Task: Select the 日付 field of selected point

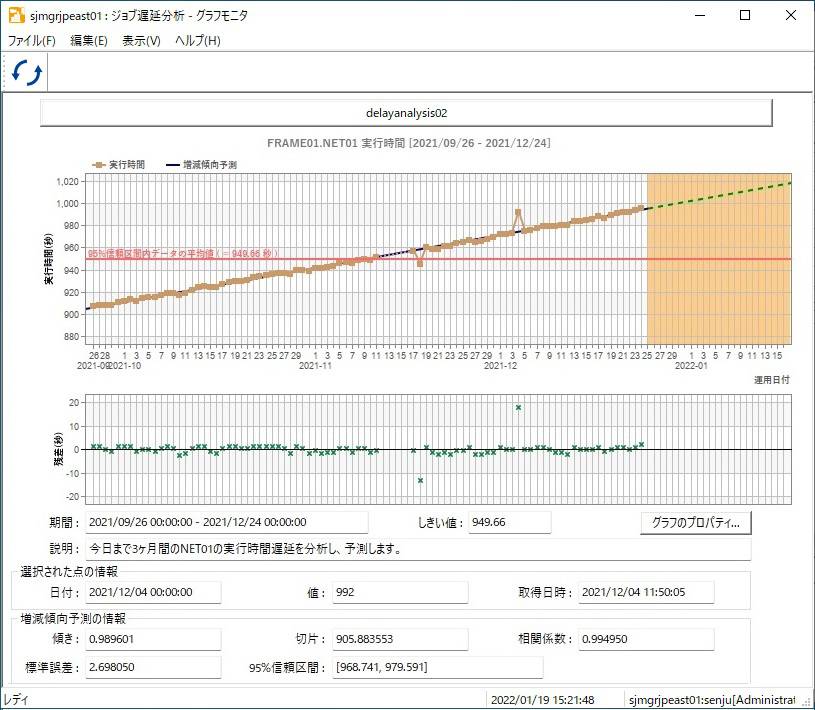Action: [x=153, y=592]
